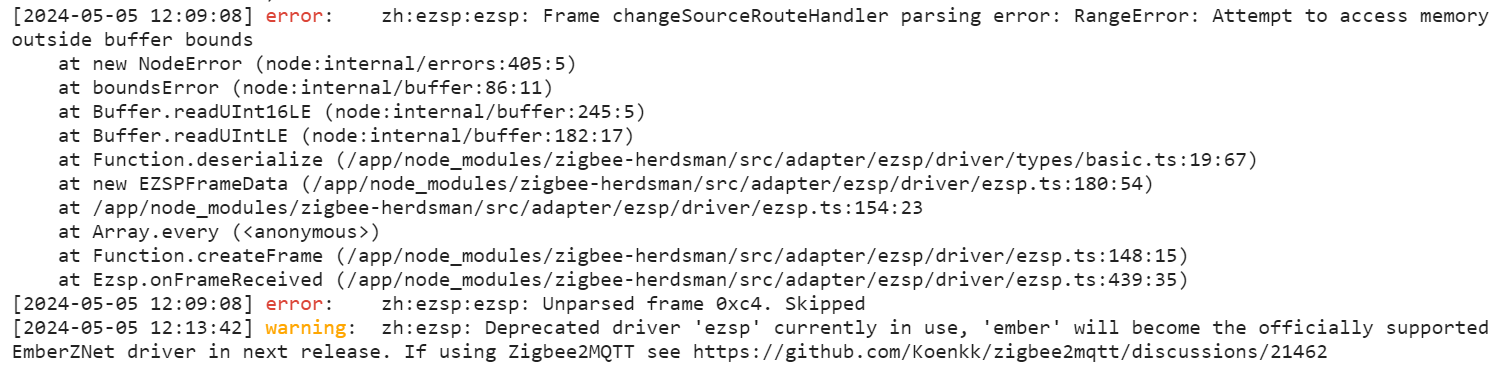
Task: Click the 'at new NodeError' stack line
Action: pyautogui.click(x=317, y=65)
